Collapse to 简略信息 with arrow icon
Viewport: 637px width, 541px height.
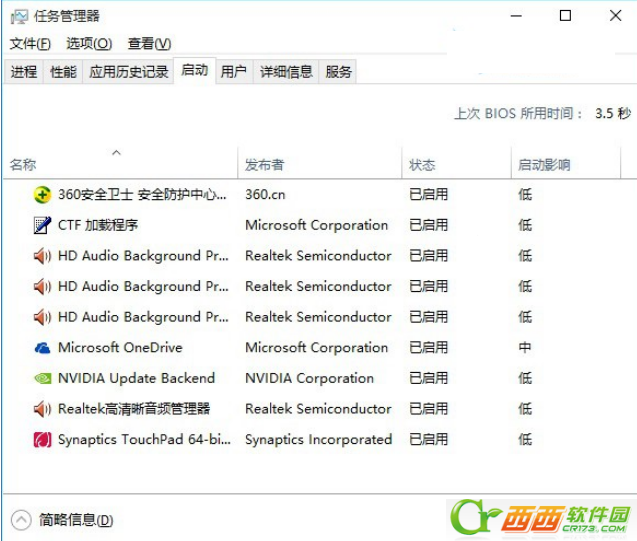(21, 520)
